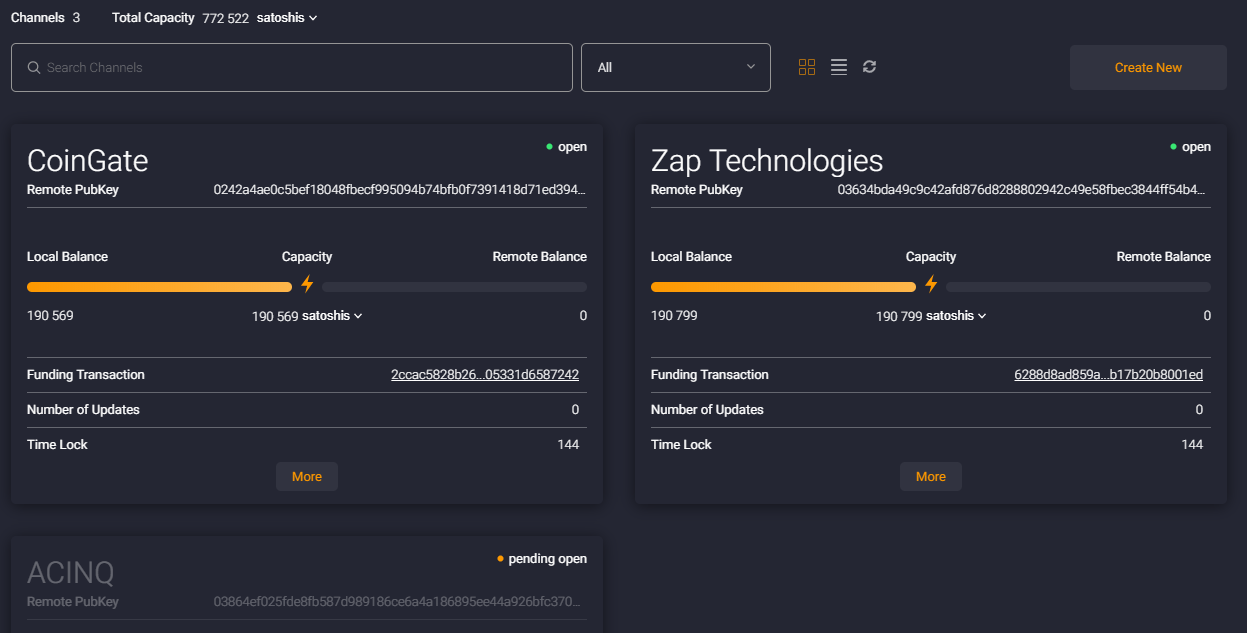Select CoinGate remote pubkey text
The image size is (1247, 633).
point(400,190)
